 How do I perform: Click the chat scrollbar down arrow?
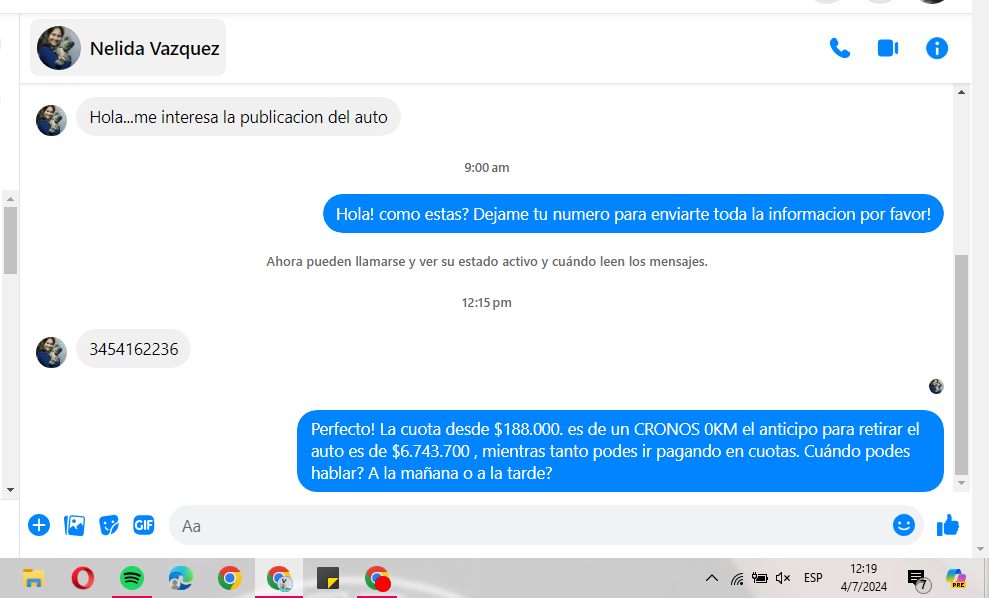tap(961, 483)
